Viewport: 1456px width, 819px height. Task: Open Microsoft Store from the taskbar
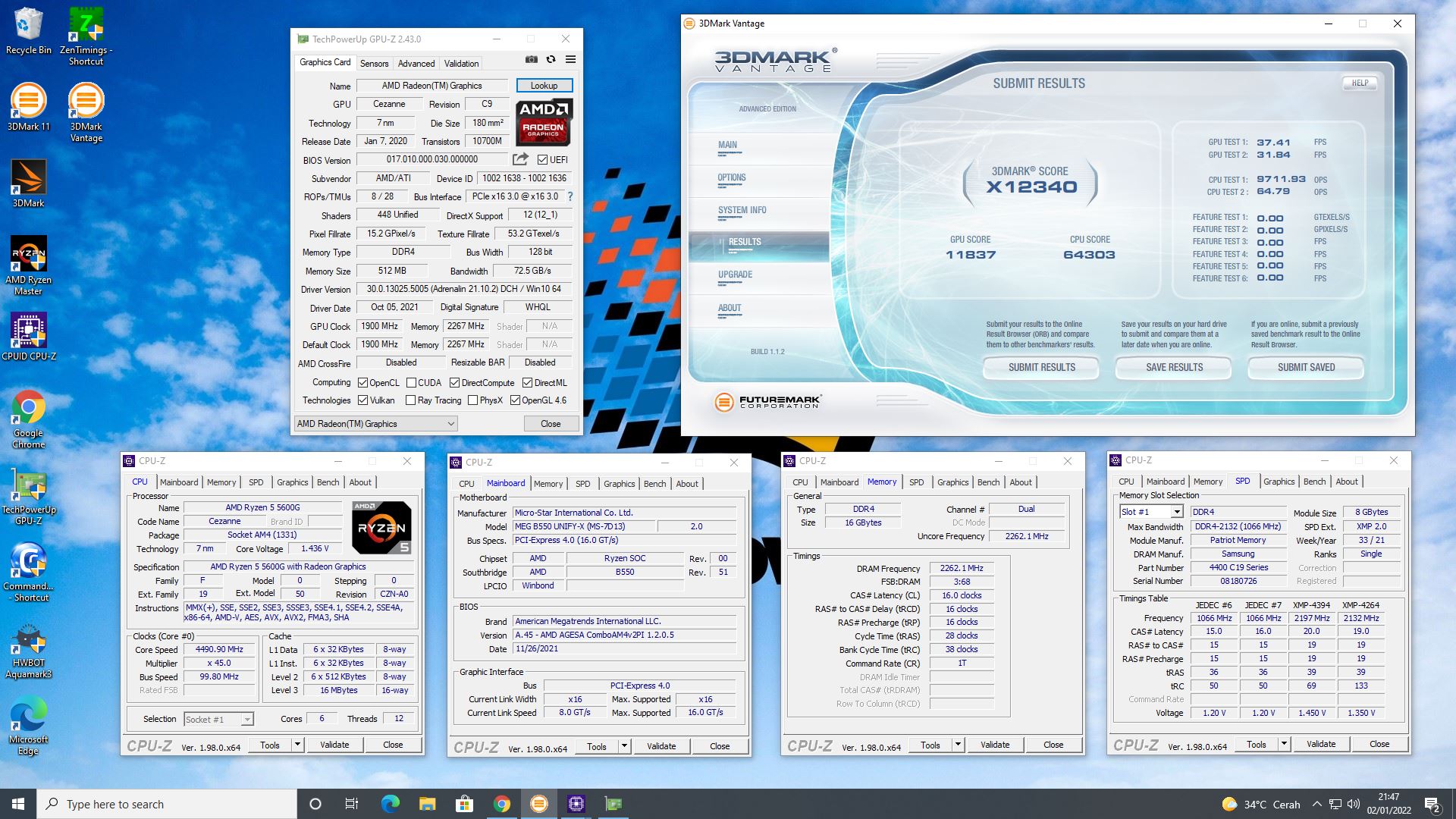(x=464, y=804)
